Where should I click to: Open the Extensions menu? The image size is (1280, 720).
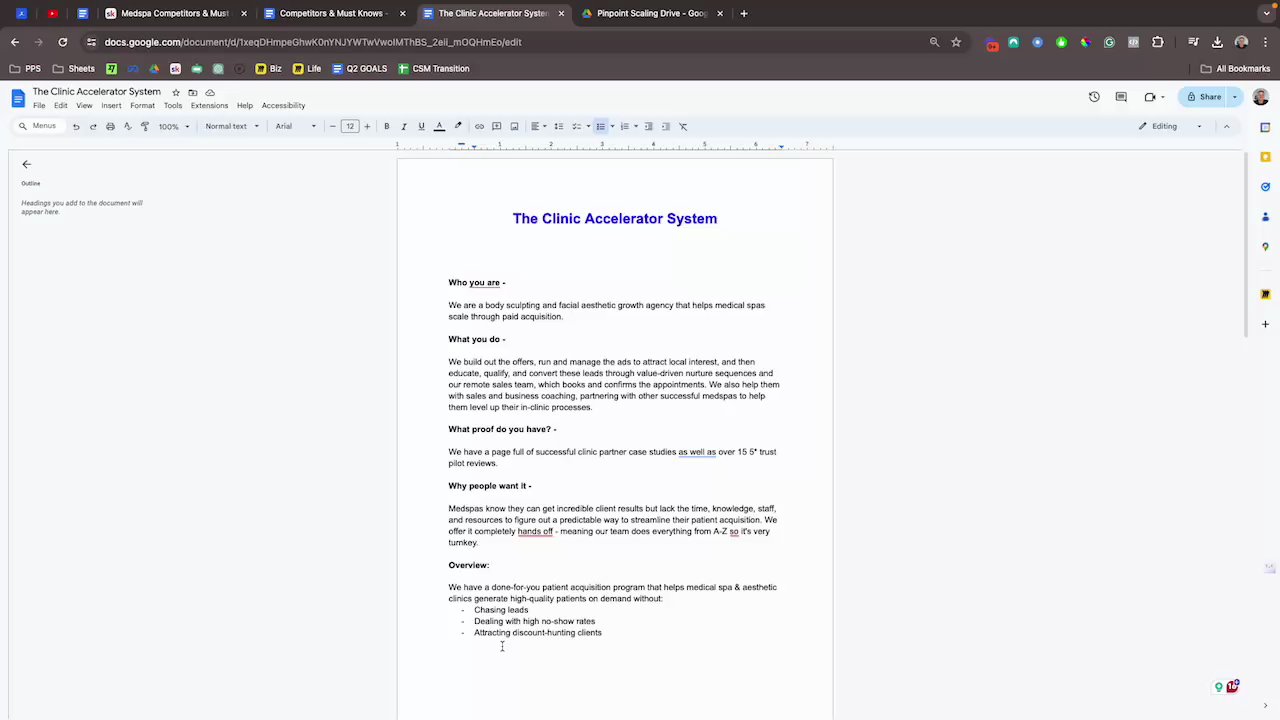point(209,105)
